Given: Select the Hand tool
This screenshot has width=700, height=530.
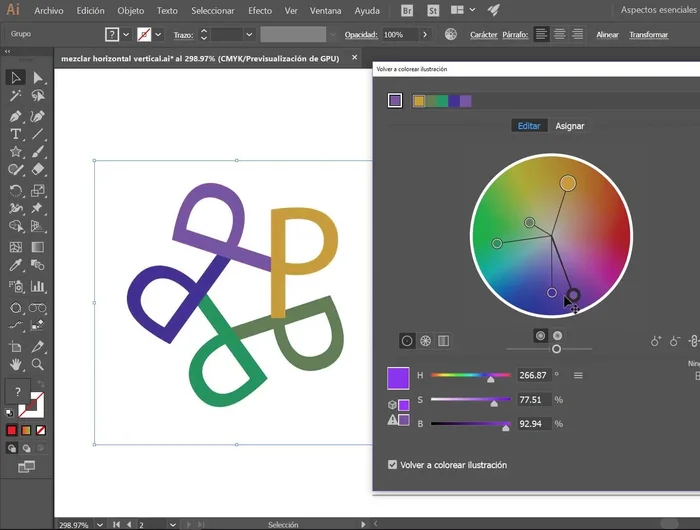Looking at the screenshot, I should 16,365.
